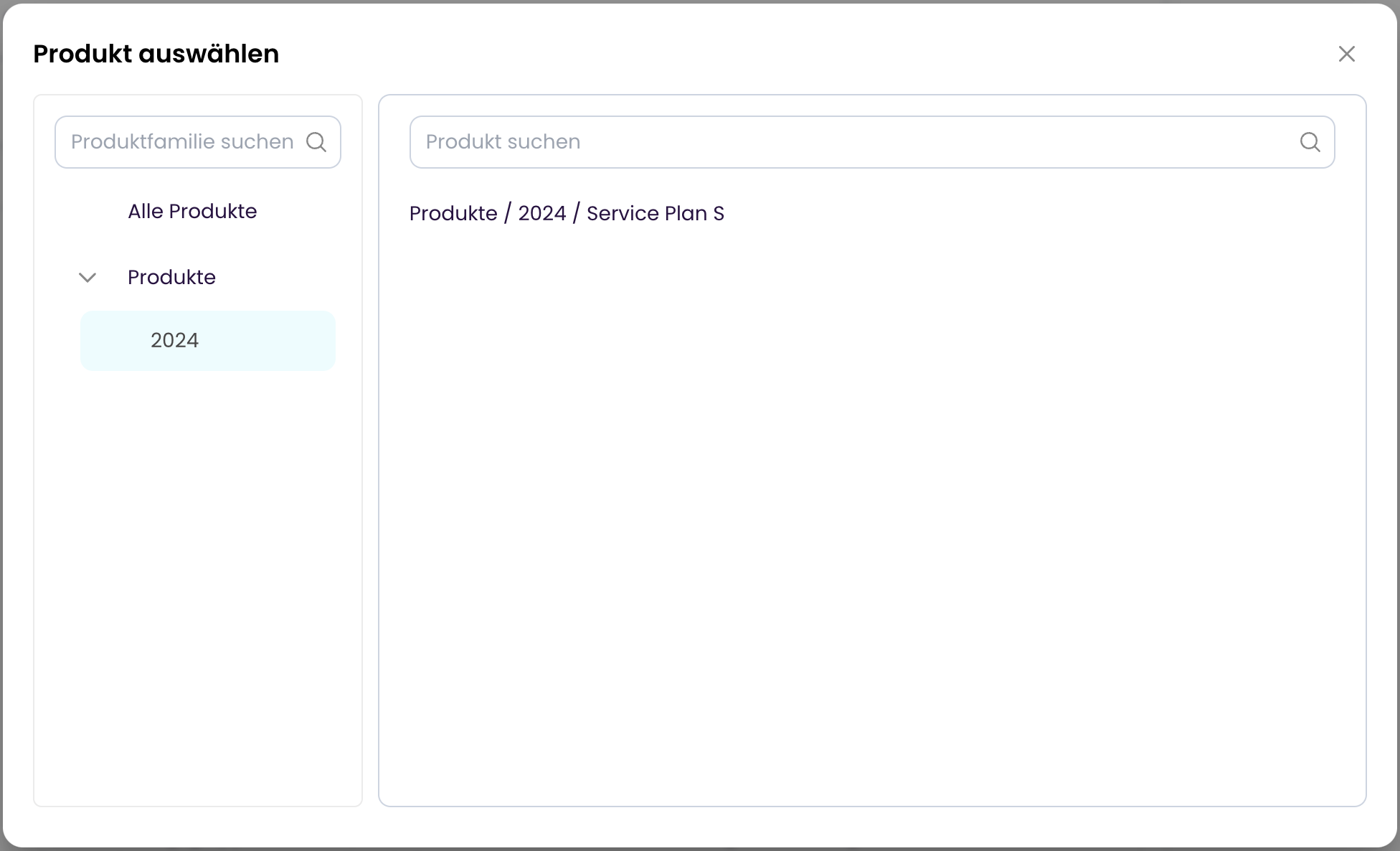The height and width of the screenshot is (851, 1400).
Task: Click placeholder text Produkt suchen
Action: 503,142
